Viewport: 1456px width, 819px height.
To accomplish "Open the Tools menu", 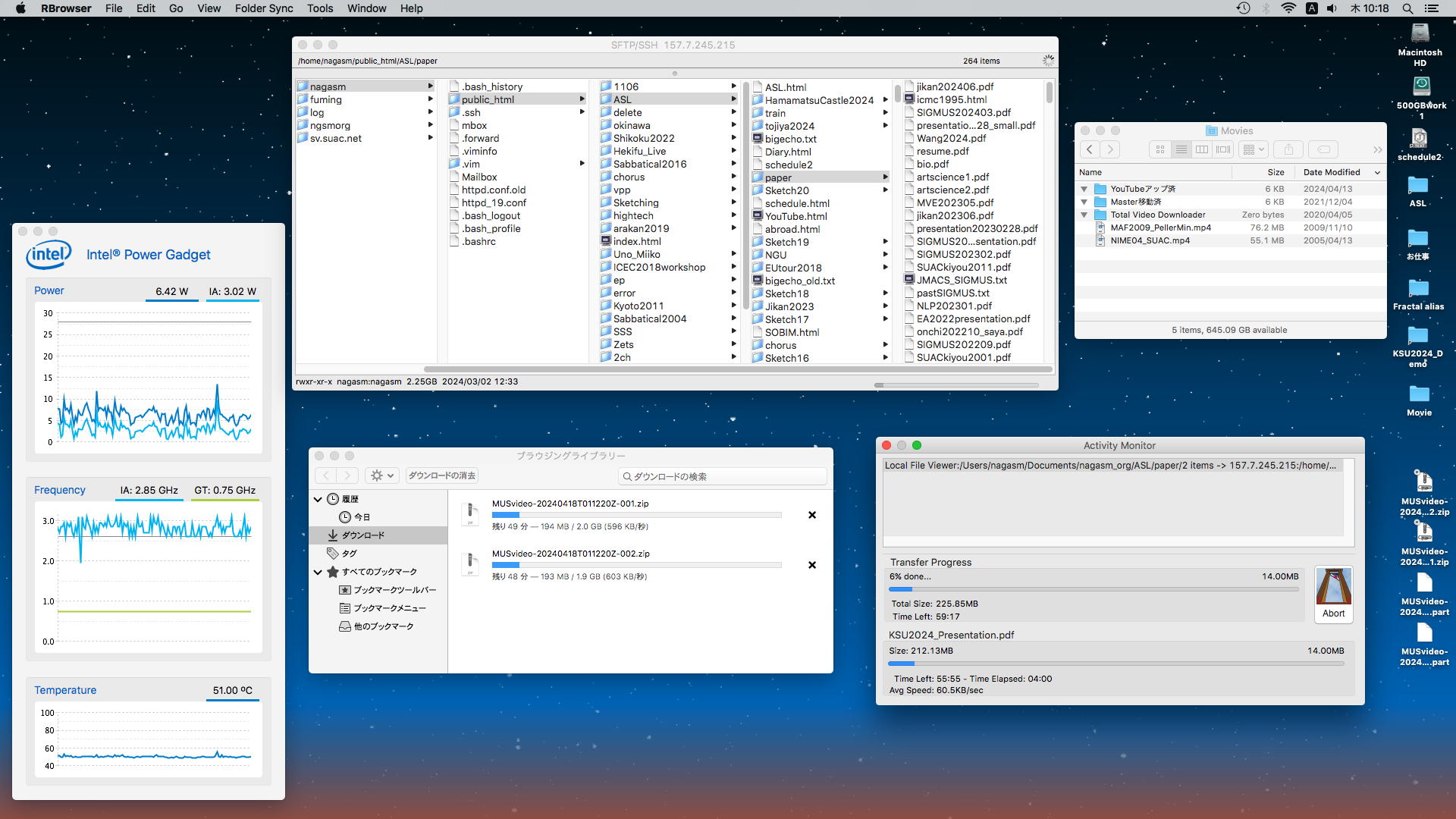I will click(x=319, y=8).
